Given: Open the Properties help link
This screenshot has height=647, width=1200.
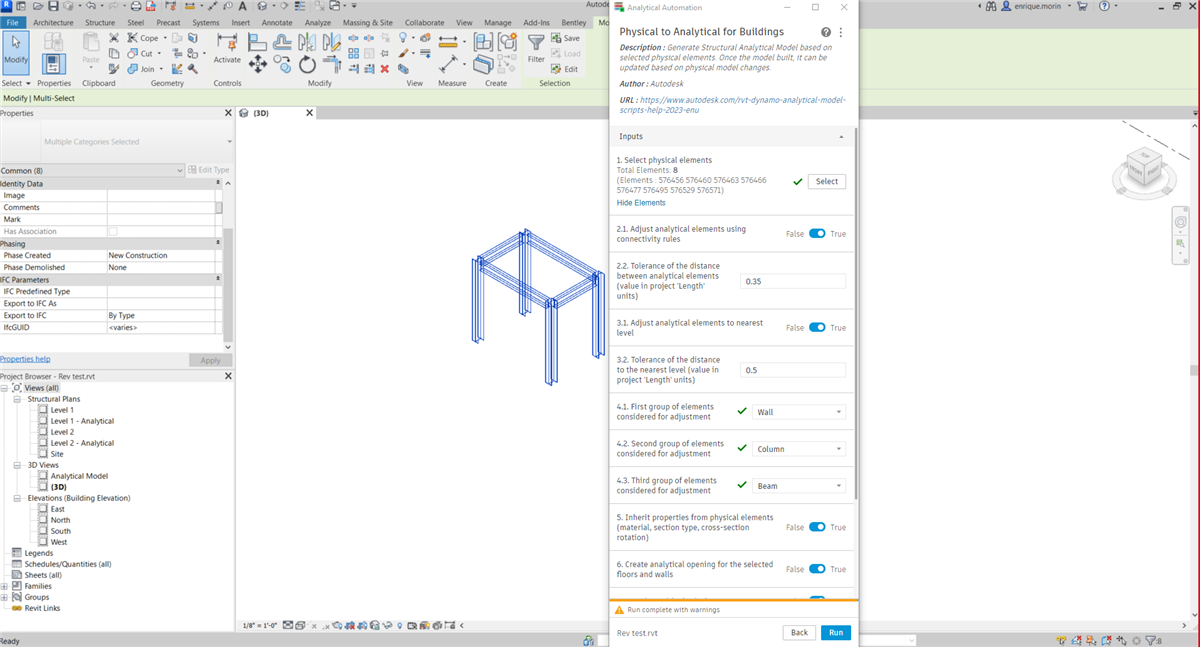Looking at the screenshot, I should (25, 359).
